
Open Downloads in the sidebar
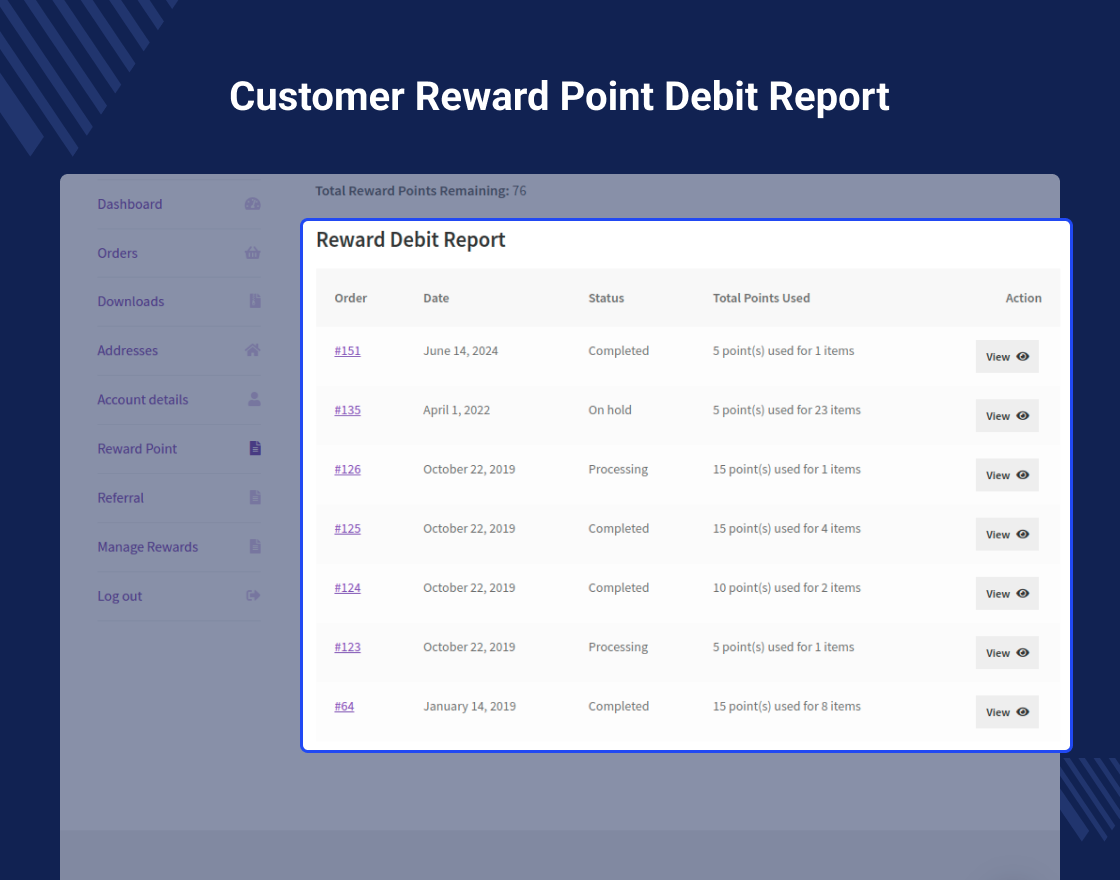131,301
